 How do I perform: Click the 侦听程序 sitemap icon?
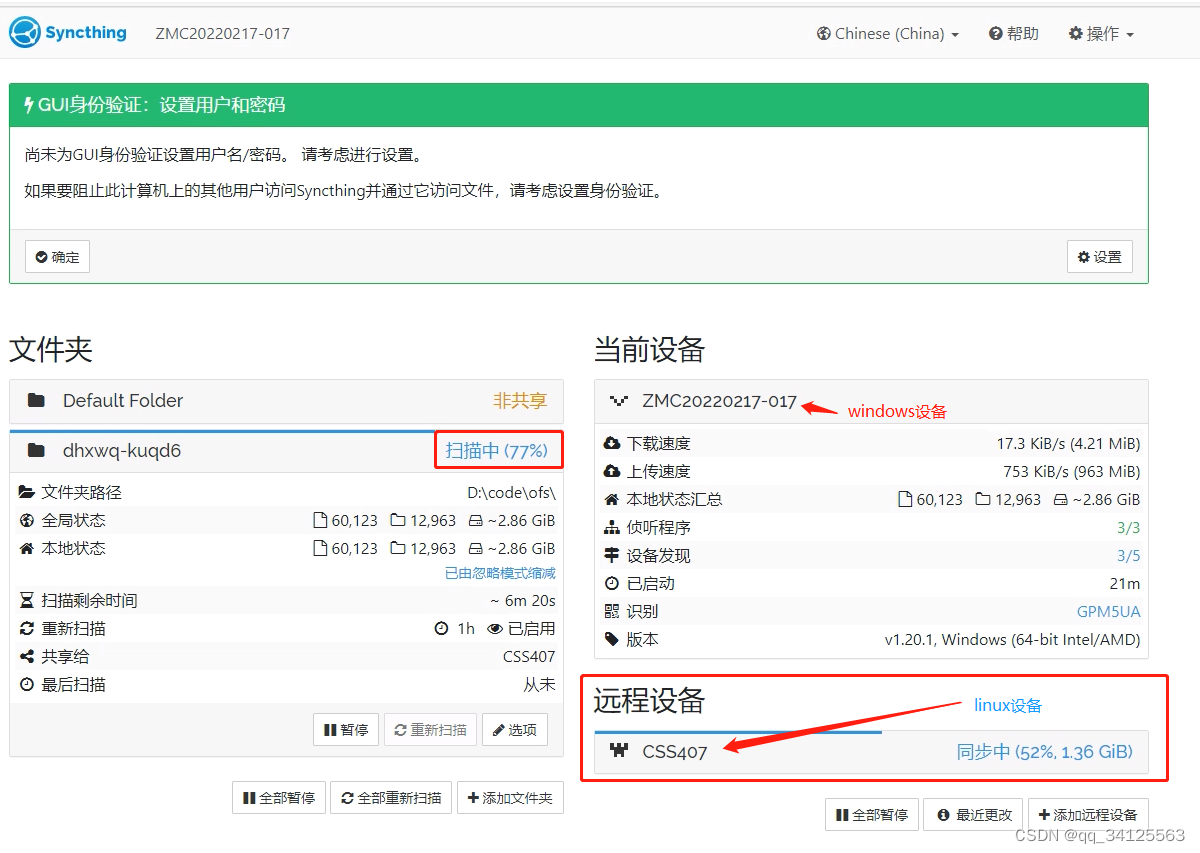tap(612, 528)
